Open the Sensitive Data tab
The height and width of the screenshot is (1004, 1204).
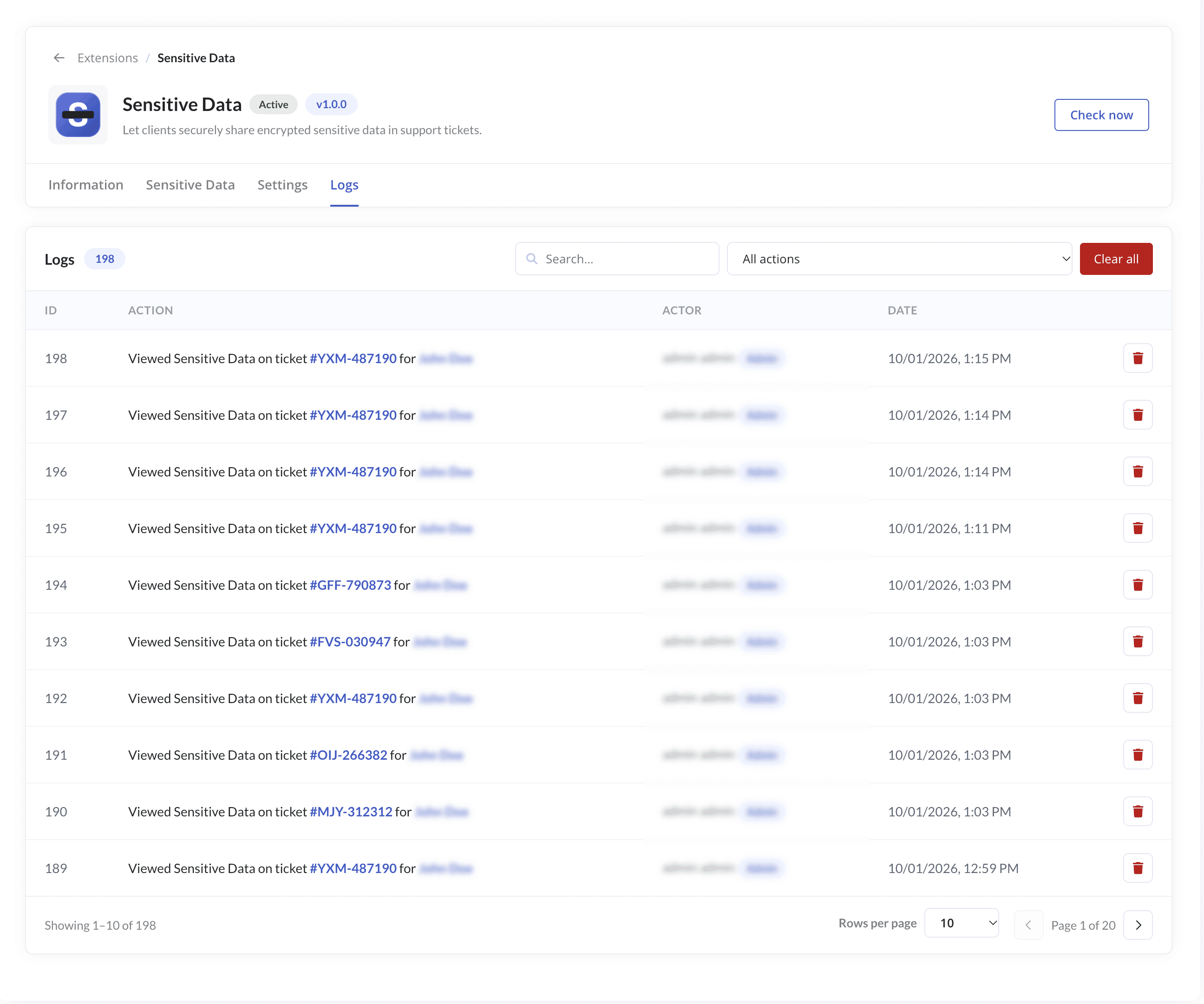(190, 185)
